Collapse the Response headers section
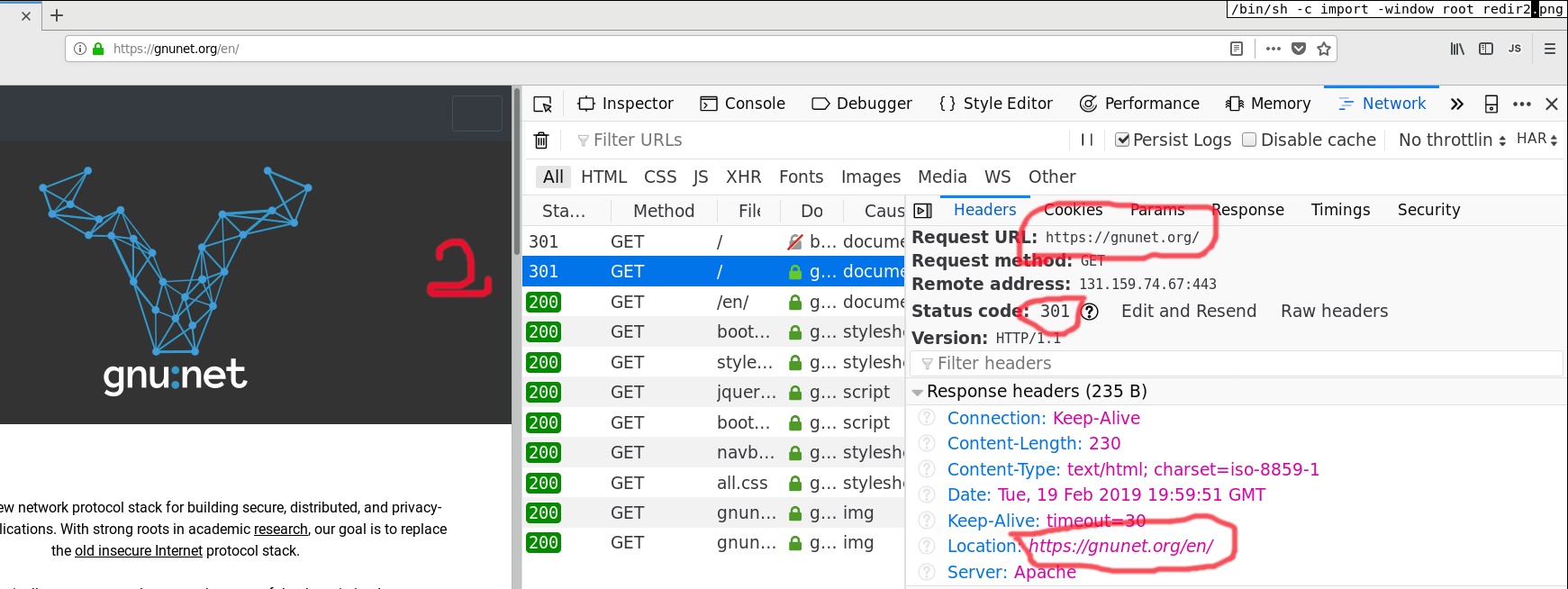This screenshot has height=589, width=1568. (x=918, y=392)
